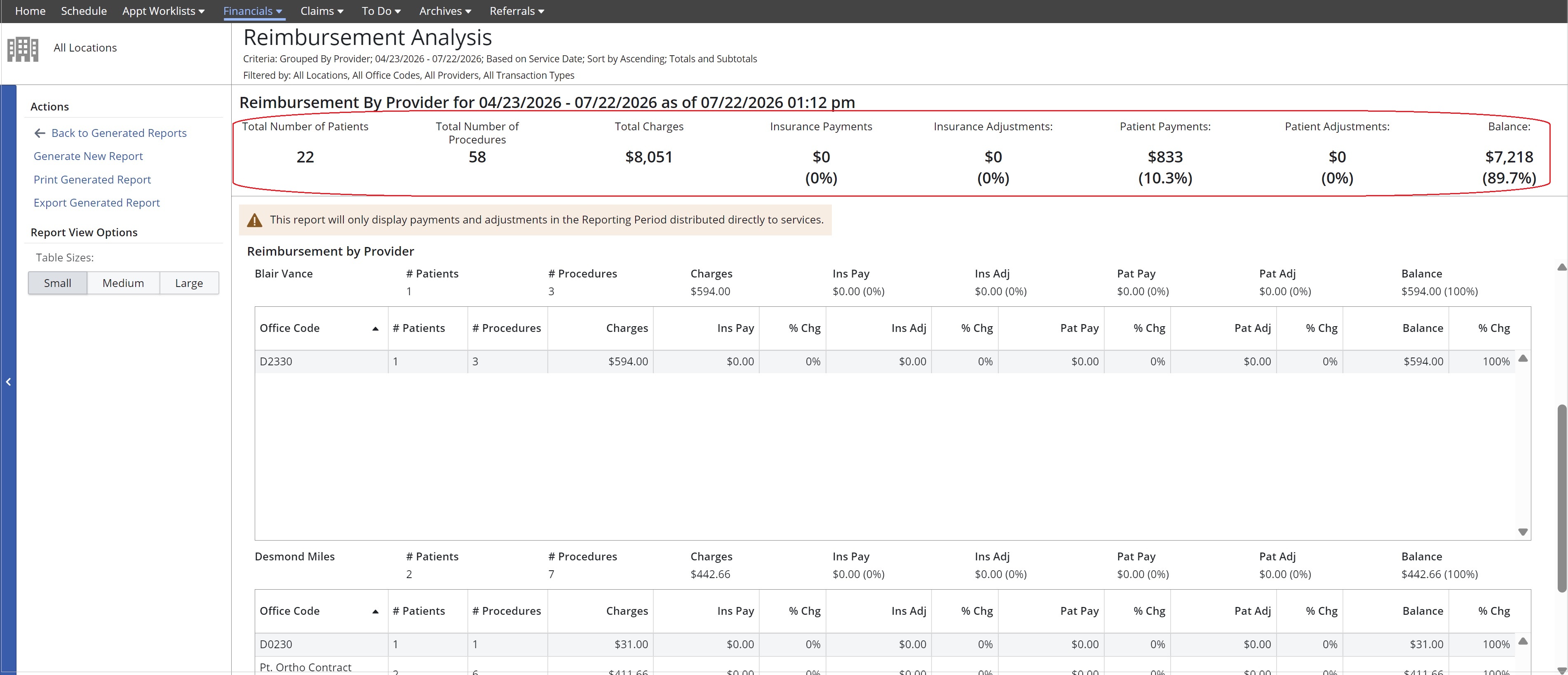This screenshot has height=675, width=1568.
Task: Select the Pt. Ortho Contract row
Action: click(x=885, y=666)
